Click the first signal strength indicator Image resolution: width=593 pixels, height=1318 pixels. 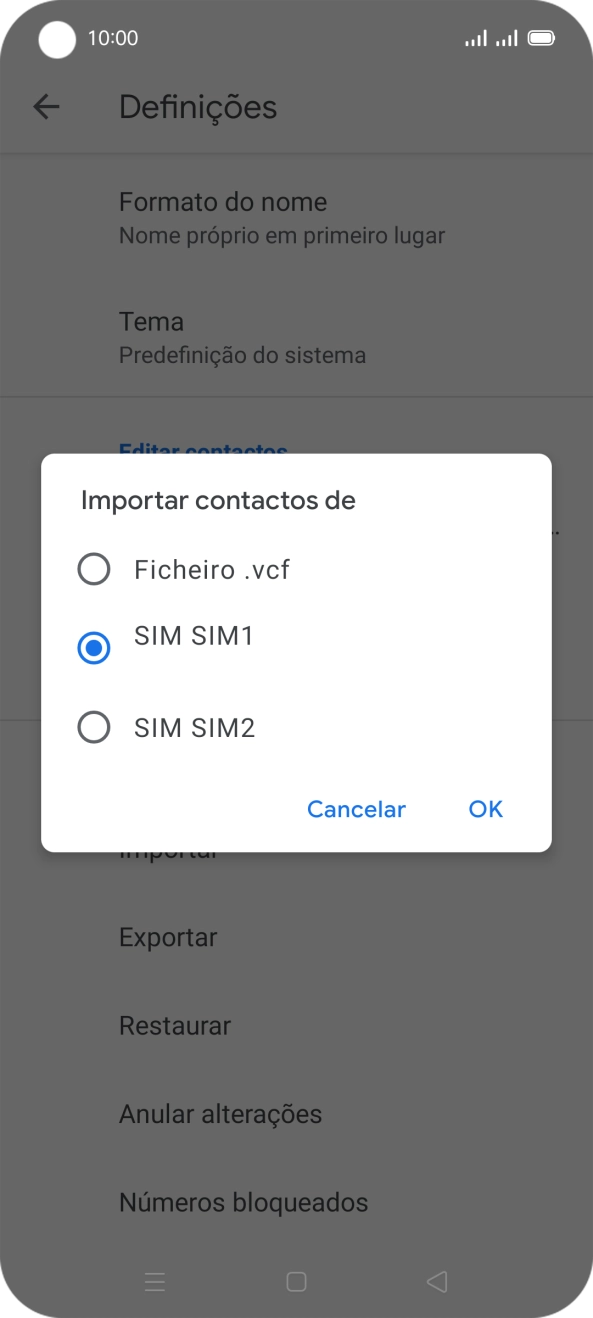474,38
